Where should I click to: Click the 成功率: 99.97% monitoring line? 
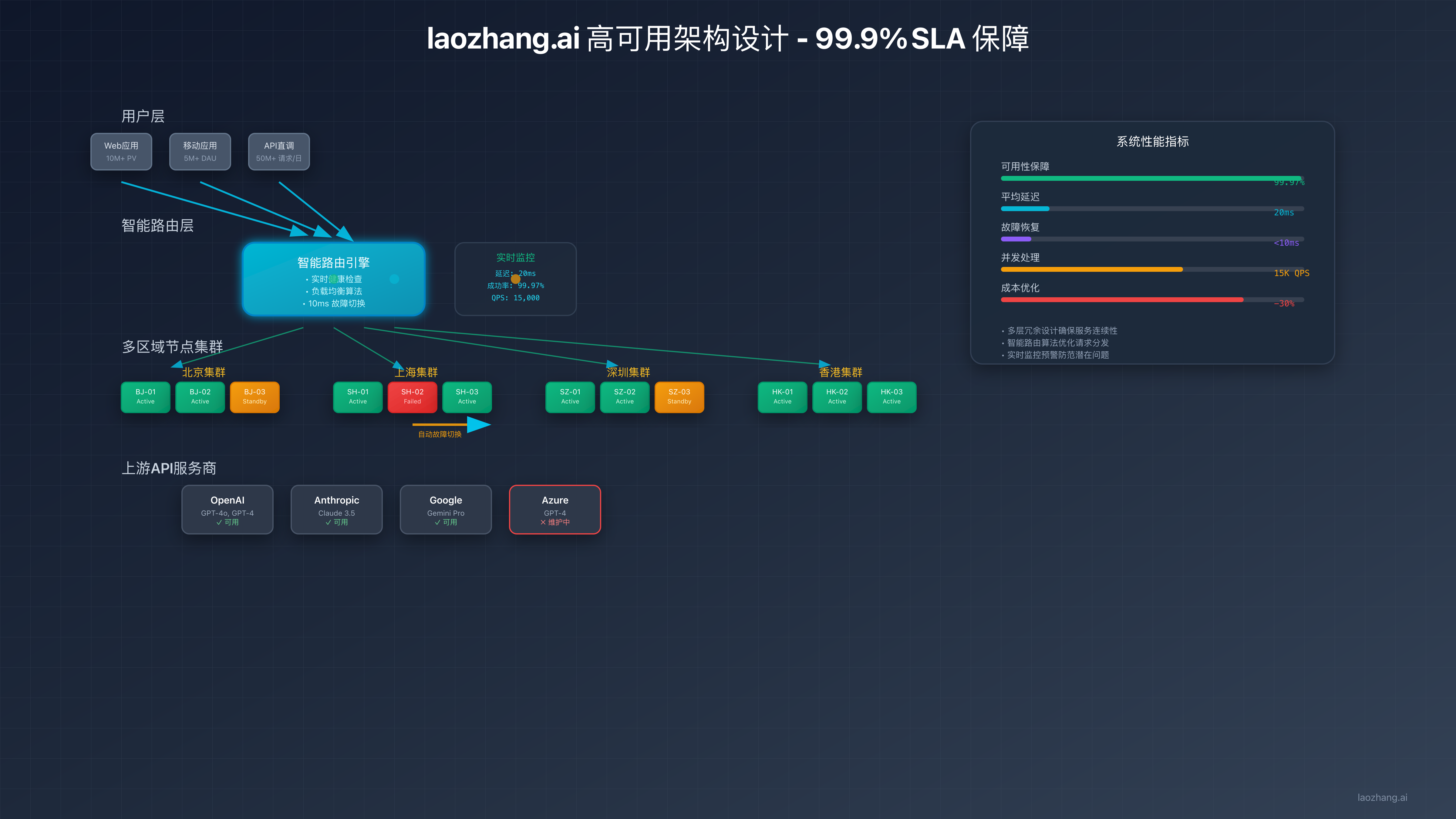coord(515,285)
